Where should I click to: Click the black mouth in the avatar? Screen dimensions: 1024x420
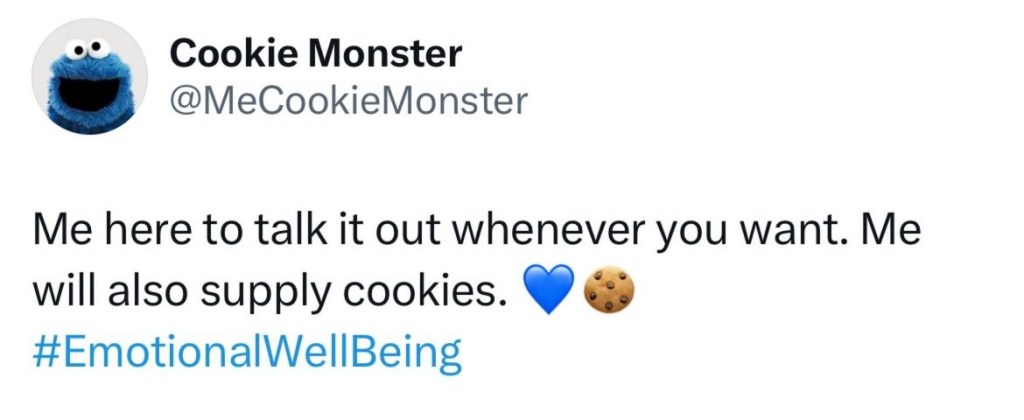pyautogui.click(x=90, y=93)
